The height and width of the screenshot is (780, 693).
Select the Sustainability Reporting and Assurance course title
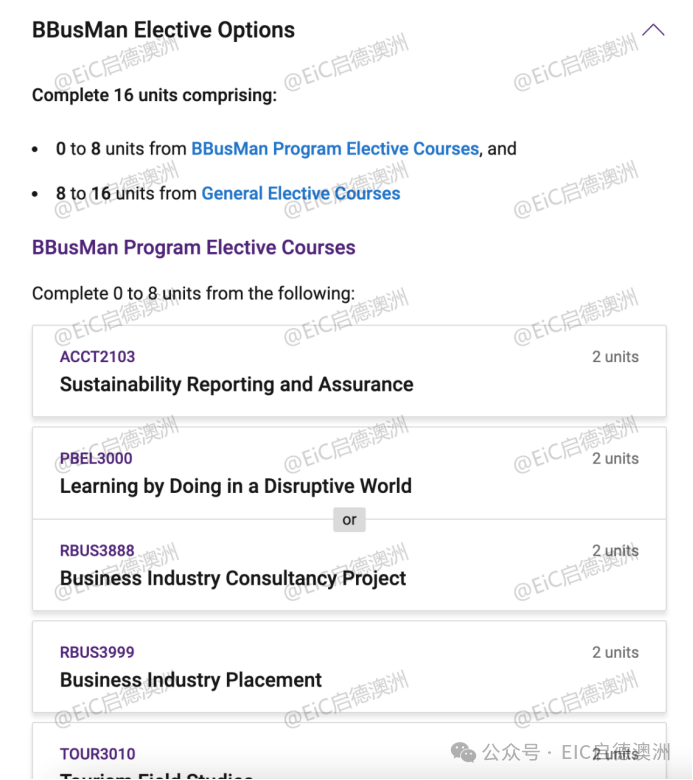click(x=236, y=385)
